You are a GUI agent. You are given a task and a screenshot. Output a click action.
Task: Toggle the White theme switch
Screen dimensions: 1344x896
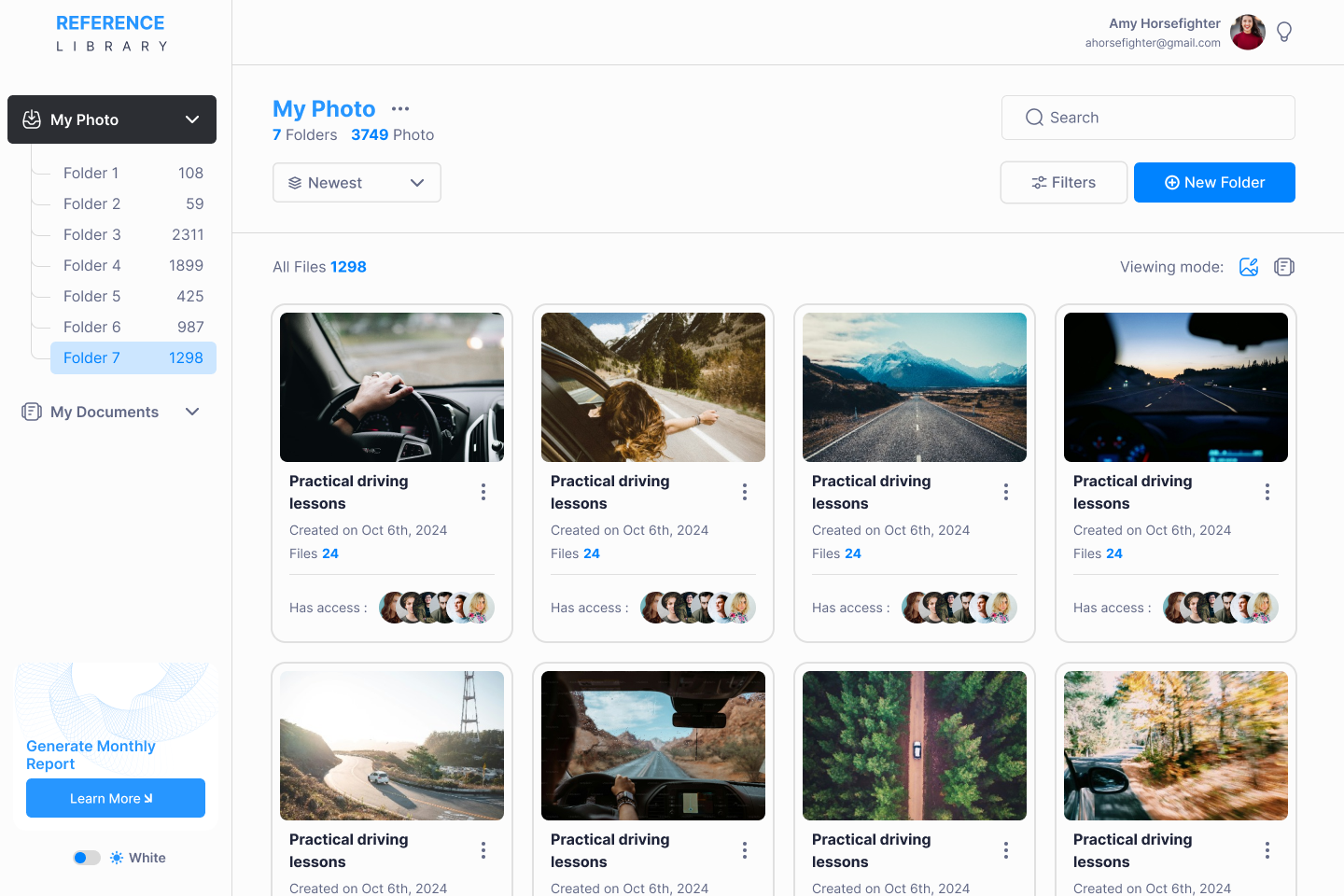click(x=87, y=858)
